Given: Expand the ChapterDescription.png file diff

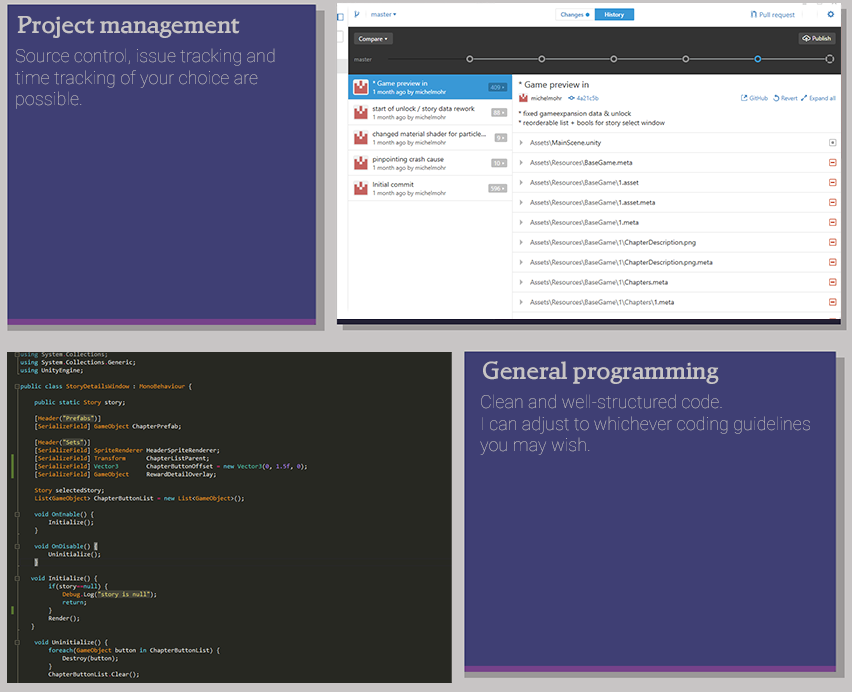Looking at the screenshot, I should (522, 242).
